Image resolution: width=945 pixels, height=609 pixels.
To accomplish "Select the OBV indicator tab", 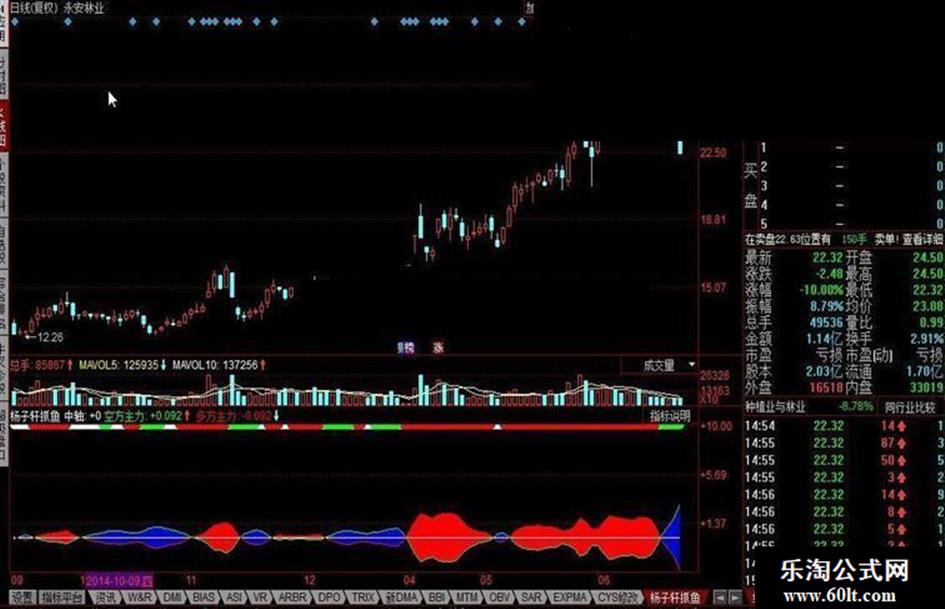I will (499, 597).
